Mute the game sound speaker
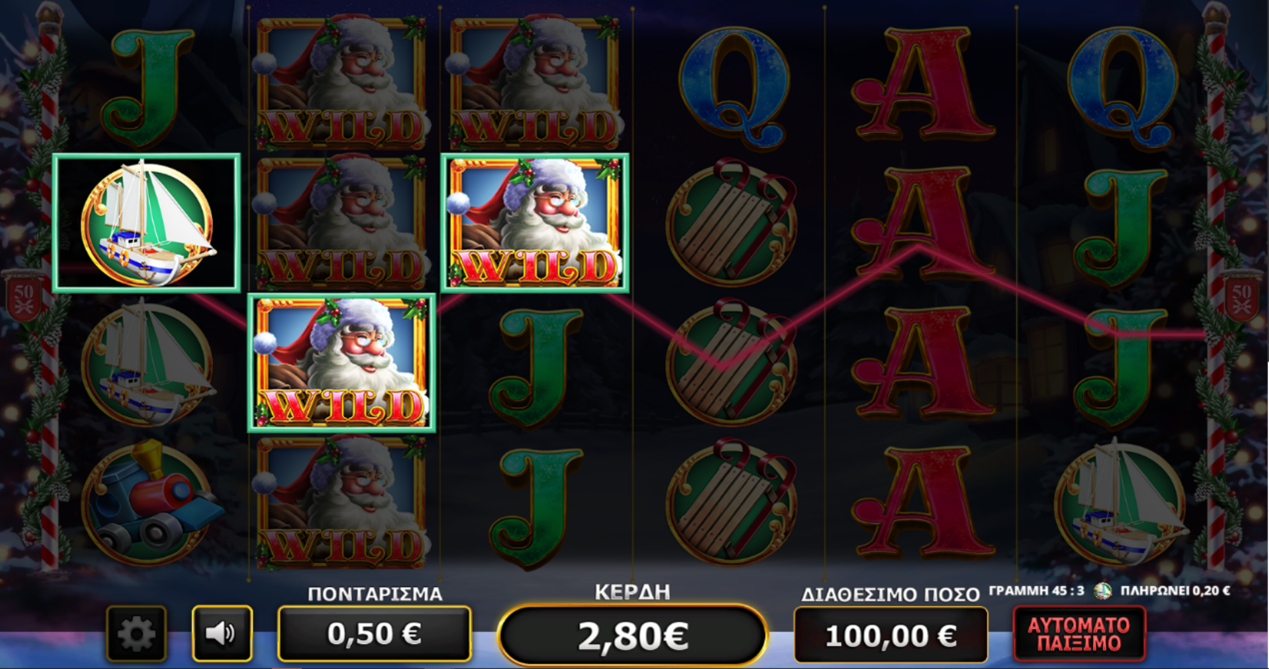 (x=222, y=634)
